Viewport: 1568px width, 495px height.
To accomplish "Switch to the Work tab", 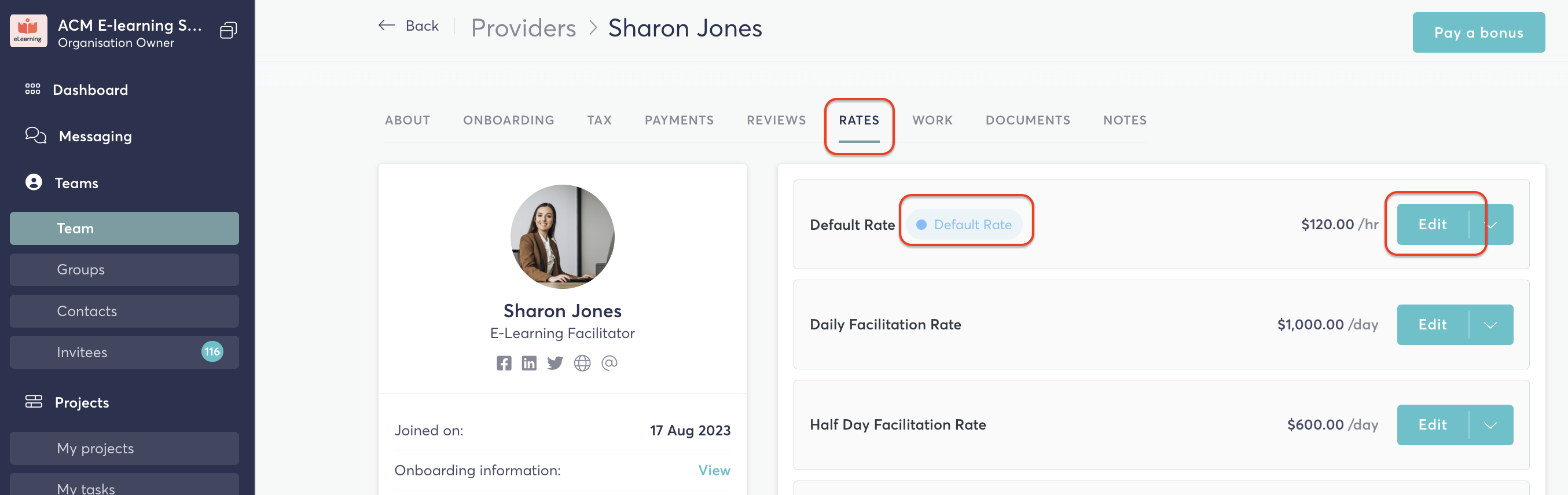I will coord(932,120).
